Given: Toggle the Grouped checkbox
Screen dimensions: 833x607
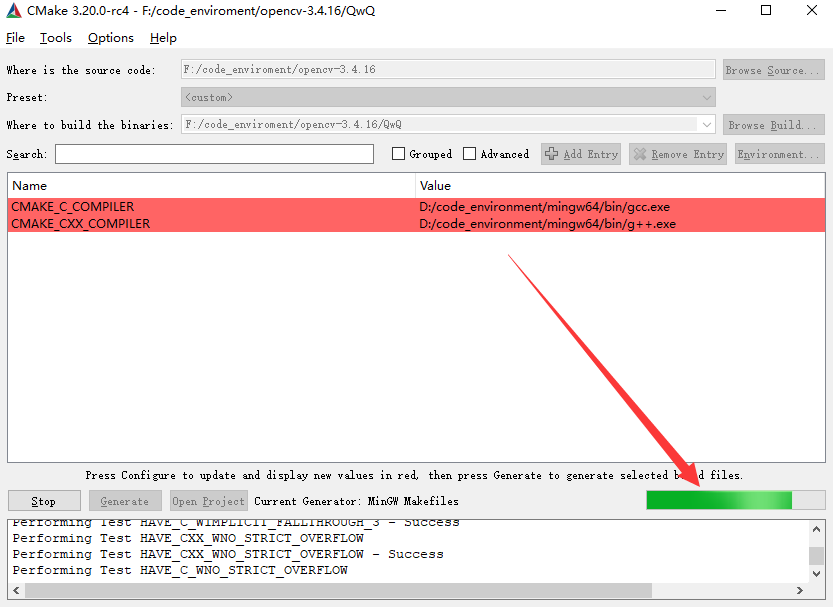Looking at the screenshot, I should point(398,154).
